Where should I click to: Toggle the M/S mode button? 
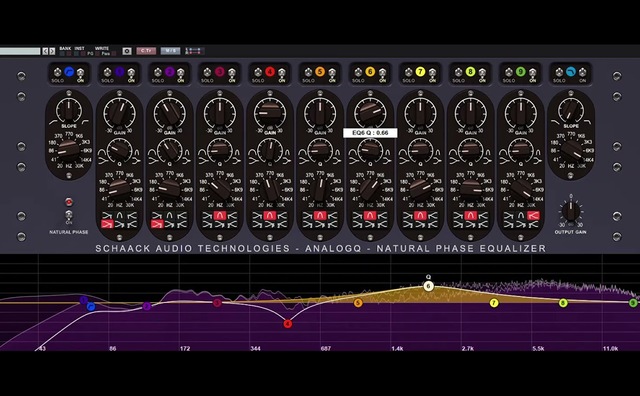[170, 51]
